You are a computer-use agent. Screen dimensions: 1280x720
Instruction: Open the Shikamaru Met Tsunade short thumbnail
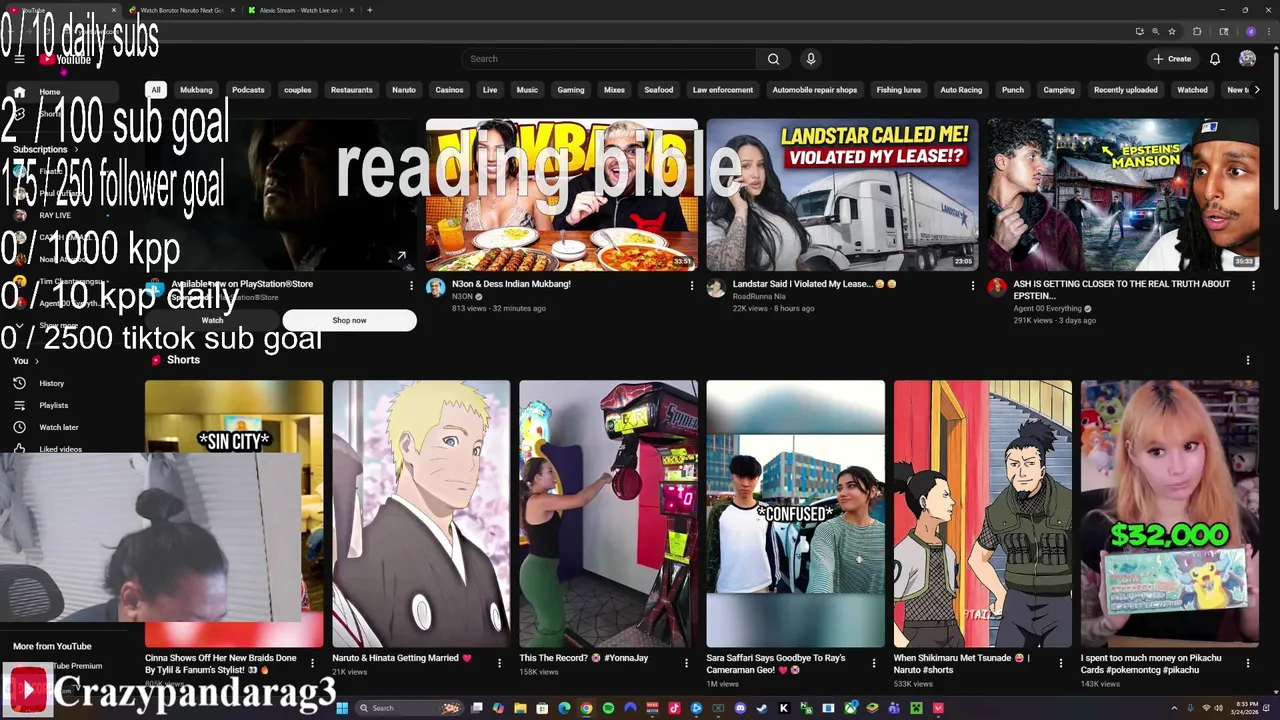tap(983, 513)
